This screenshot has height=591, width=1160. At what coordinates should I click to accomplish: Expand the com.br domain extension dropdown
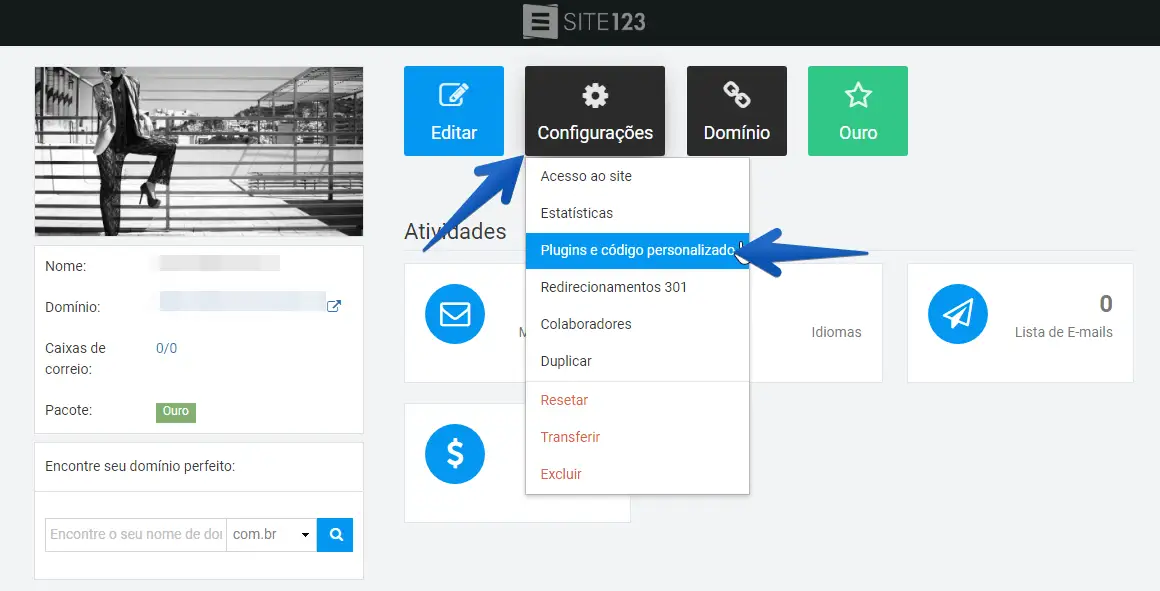pos(272,535)
